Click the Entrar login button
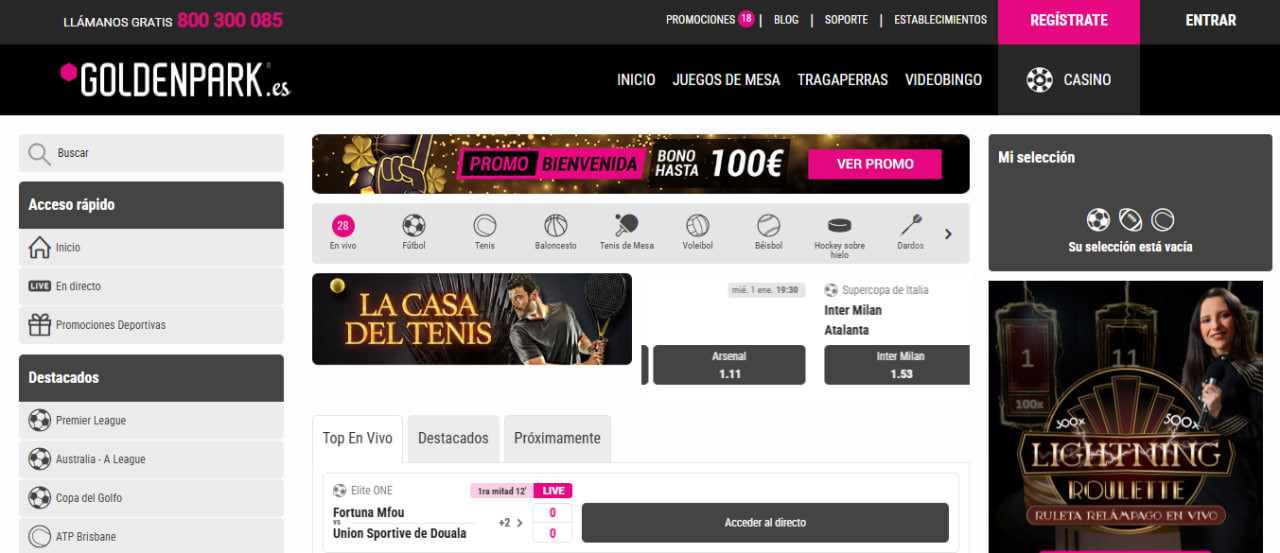Viewport: 1280px width, 553px height. (x=1210, y=21)
